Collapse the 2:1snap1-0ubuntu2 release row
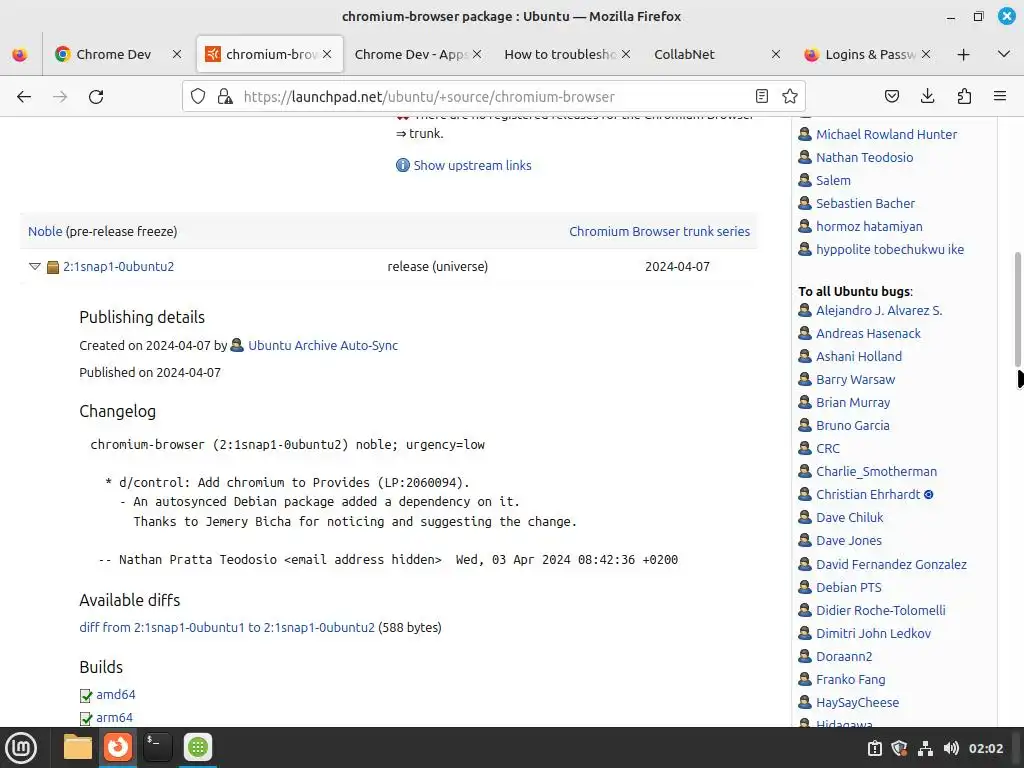This screenshot has height=768, width=1024. [x=35, y=266]
